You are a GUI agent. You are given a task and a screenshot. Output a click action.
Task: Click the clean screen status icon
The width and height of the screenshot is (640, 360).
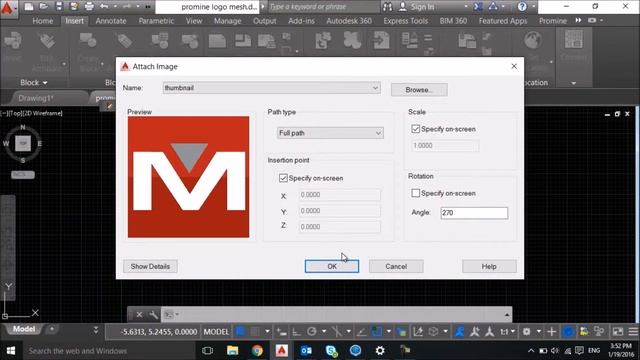click(618, 331)
